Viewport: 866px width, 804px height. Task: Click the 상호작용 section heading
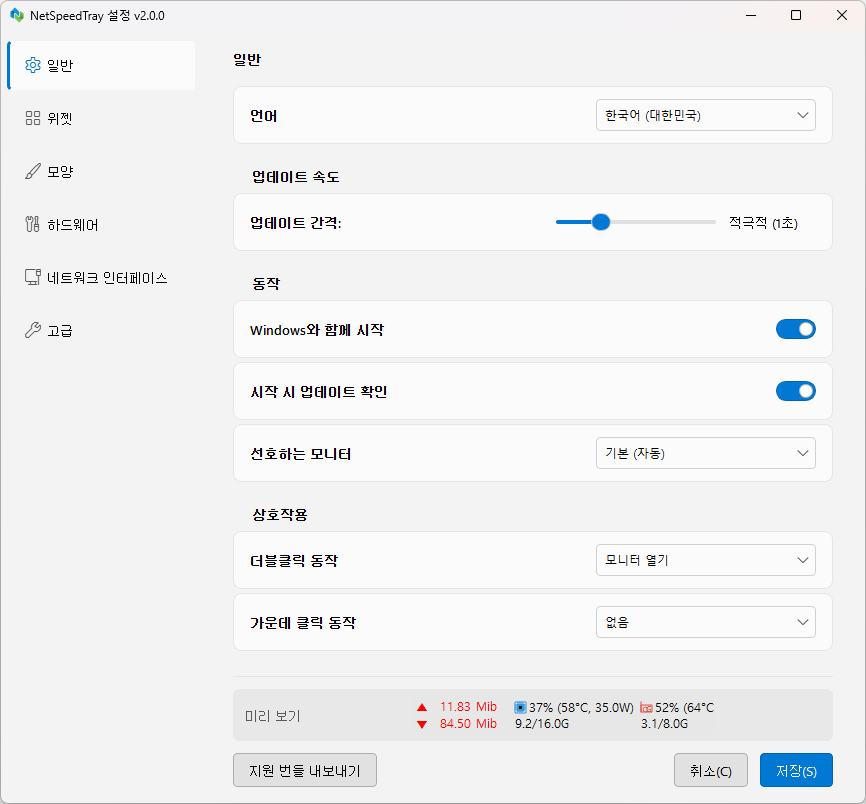pyautogui.click(x=280, y=515)
